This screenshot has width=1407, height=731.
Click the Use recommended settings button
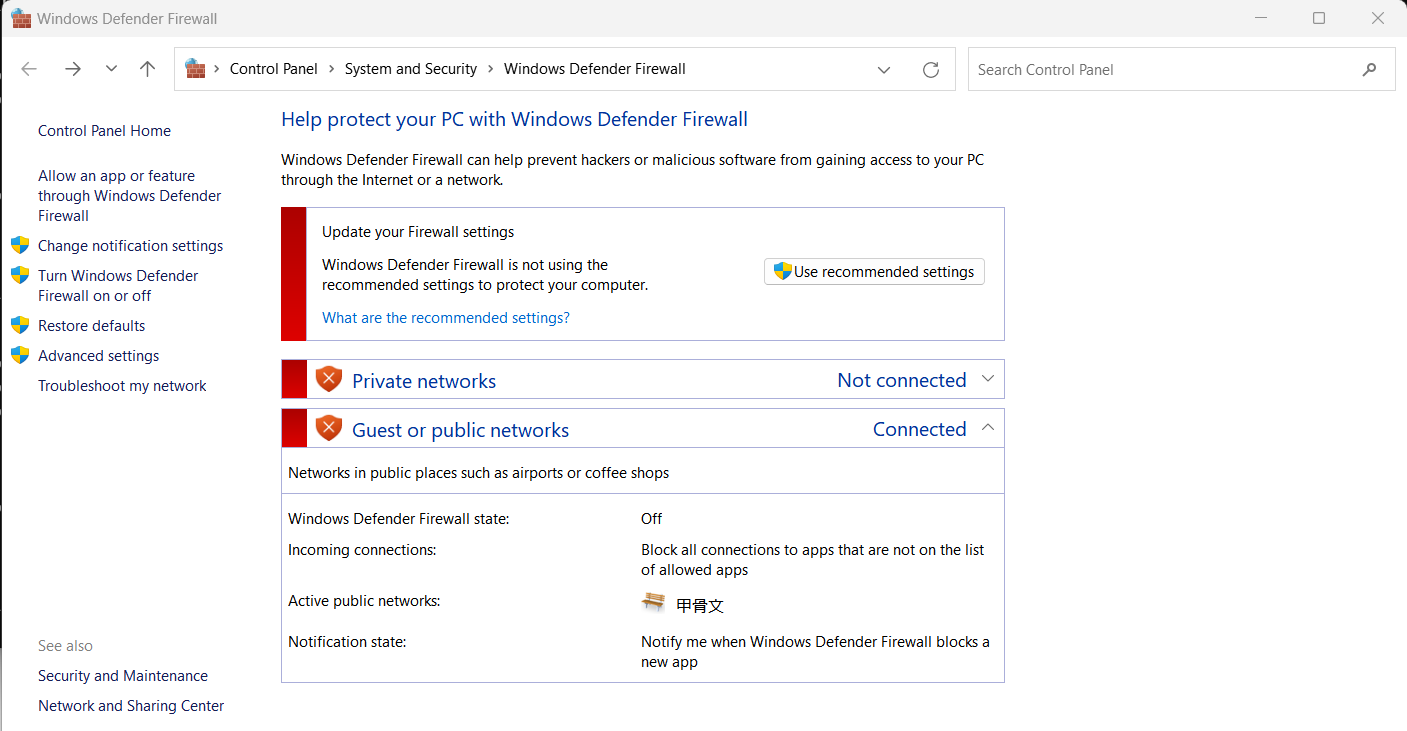point(874,272)
